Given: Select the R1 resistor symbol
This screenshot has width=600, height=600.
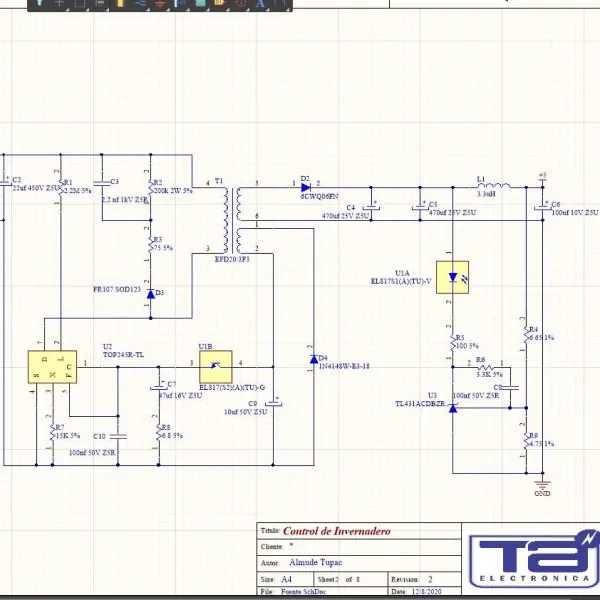Looking at the screenshot, I should click(60, 188).
